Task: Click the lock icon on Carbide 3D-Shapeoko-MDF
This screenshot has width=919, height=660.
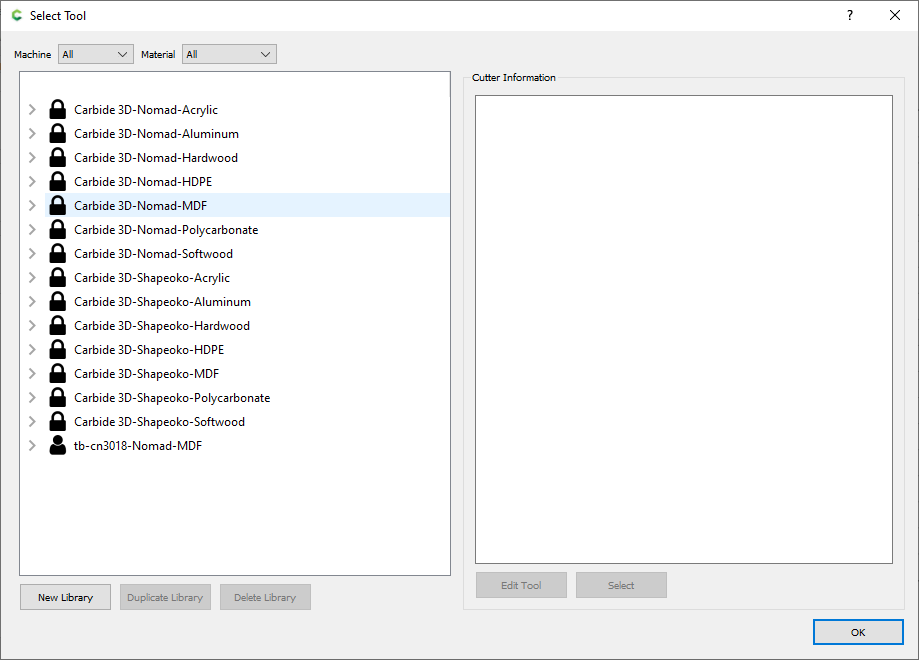Action: coord(57,373)
